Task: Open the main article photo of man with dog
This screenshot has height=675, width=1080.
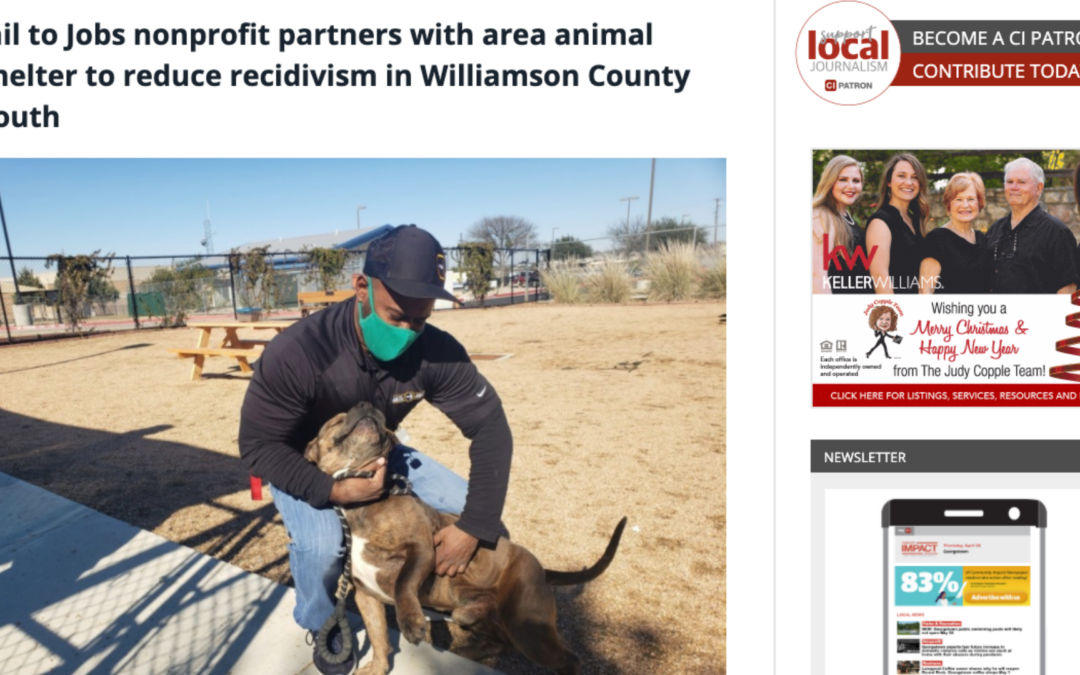Action: [363, 417]
